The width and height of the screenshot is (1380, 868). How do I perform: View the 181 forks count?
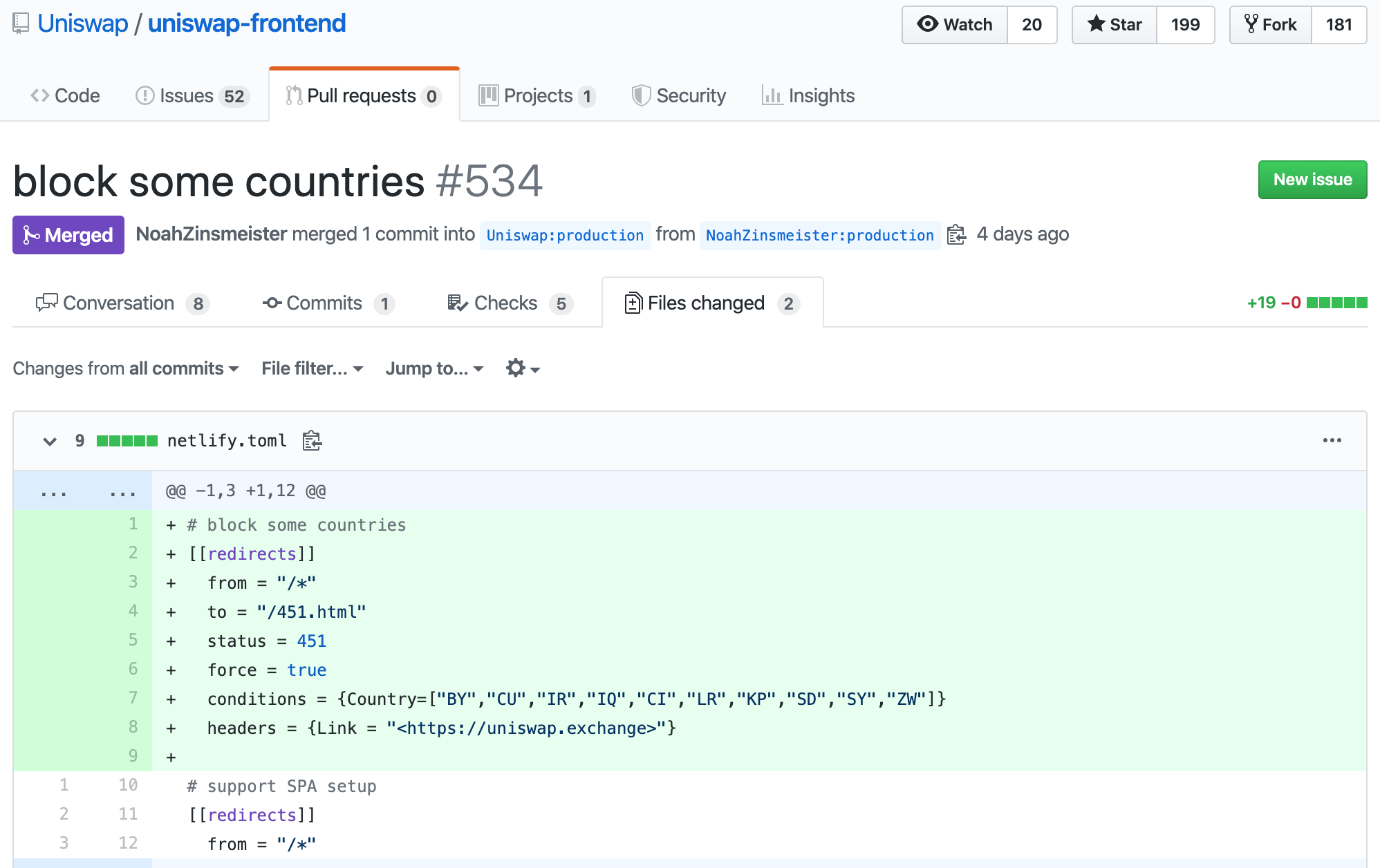(x=1339, y=25)
